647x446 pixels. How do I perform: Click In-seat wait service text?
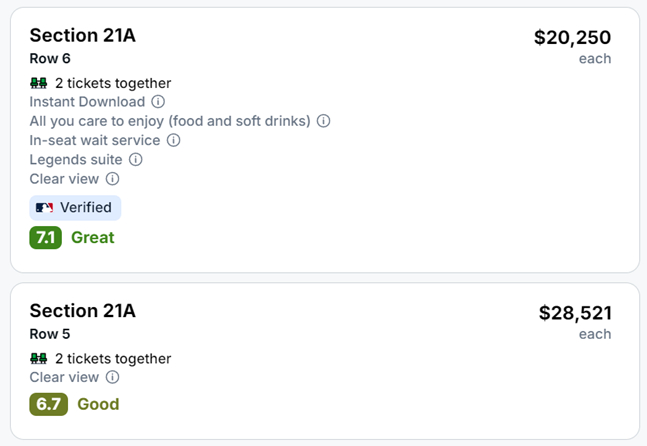(x=95, y=140)
